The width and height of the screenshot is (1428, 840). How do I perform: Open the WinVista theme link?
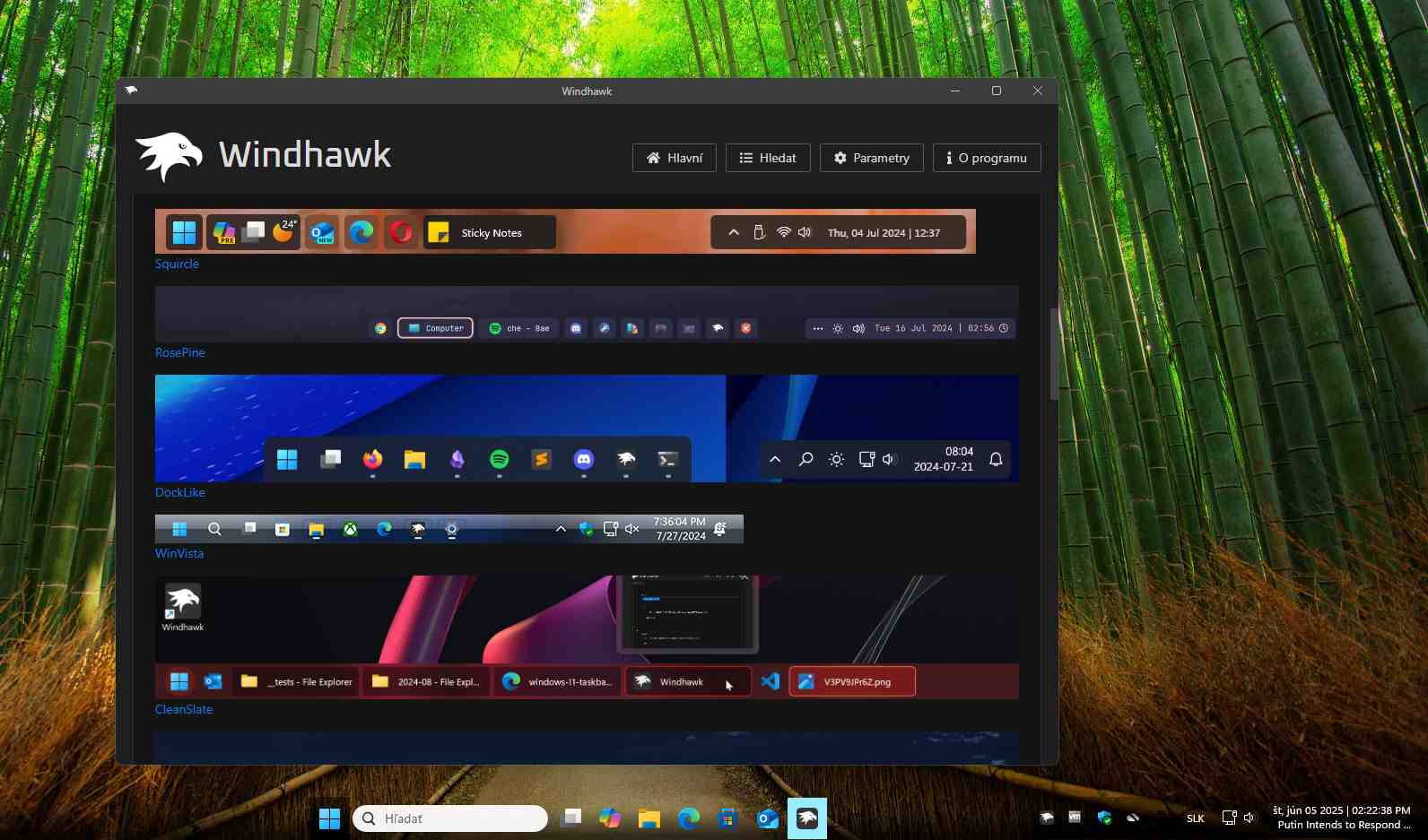click(179, 553)
